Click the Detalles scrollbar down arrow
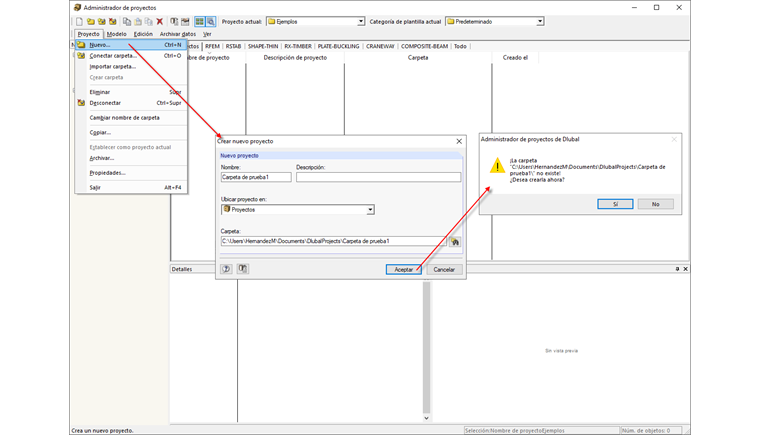Viewport: 760px width, 435px height. tap(427, 418)
